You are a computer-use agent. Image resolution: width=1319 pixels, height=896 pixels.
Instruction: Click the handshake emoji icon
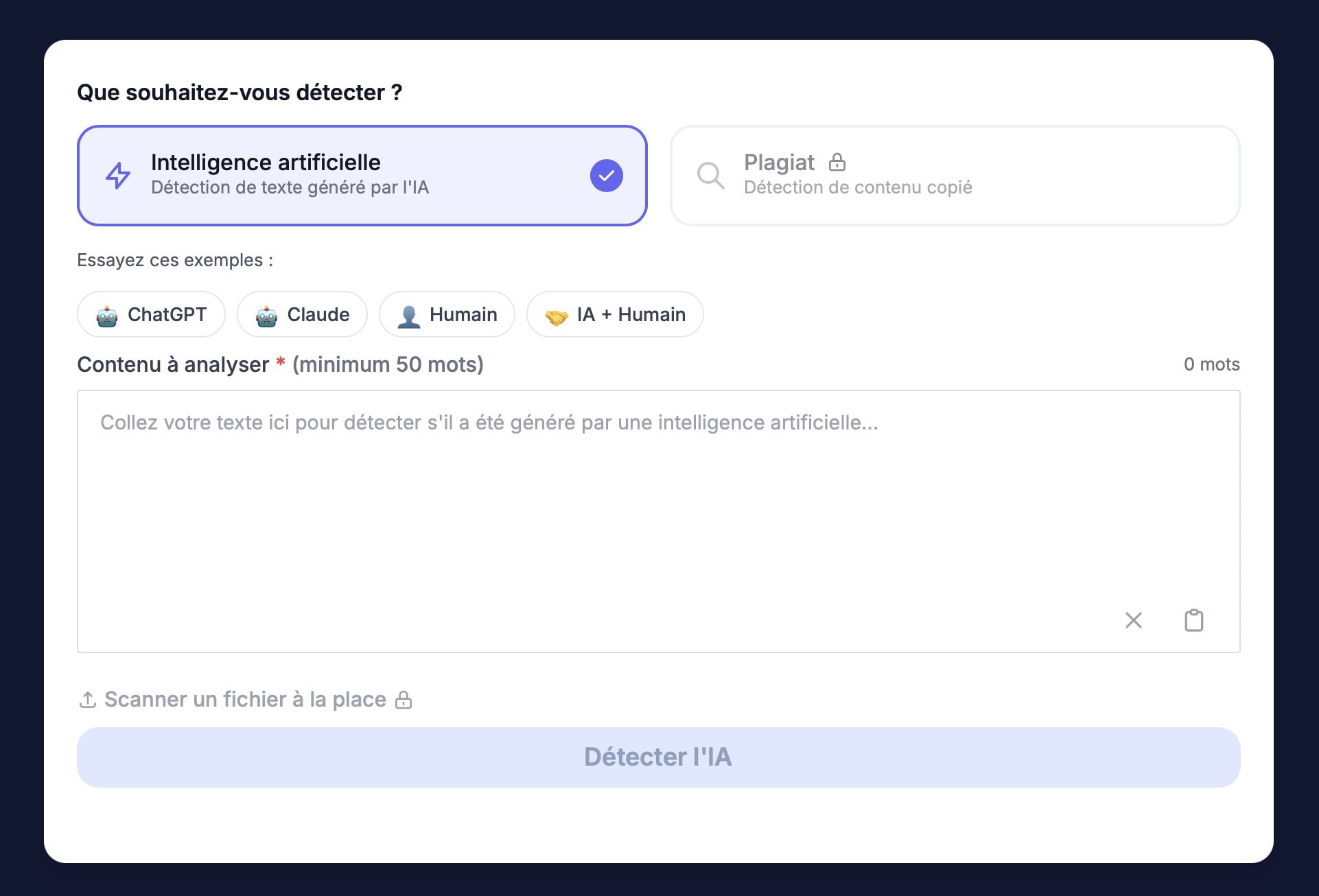coord(556,316)
